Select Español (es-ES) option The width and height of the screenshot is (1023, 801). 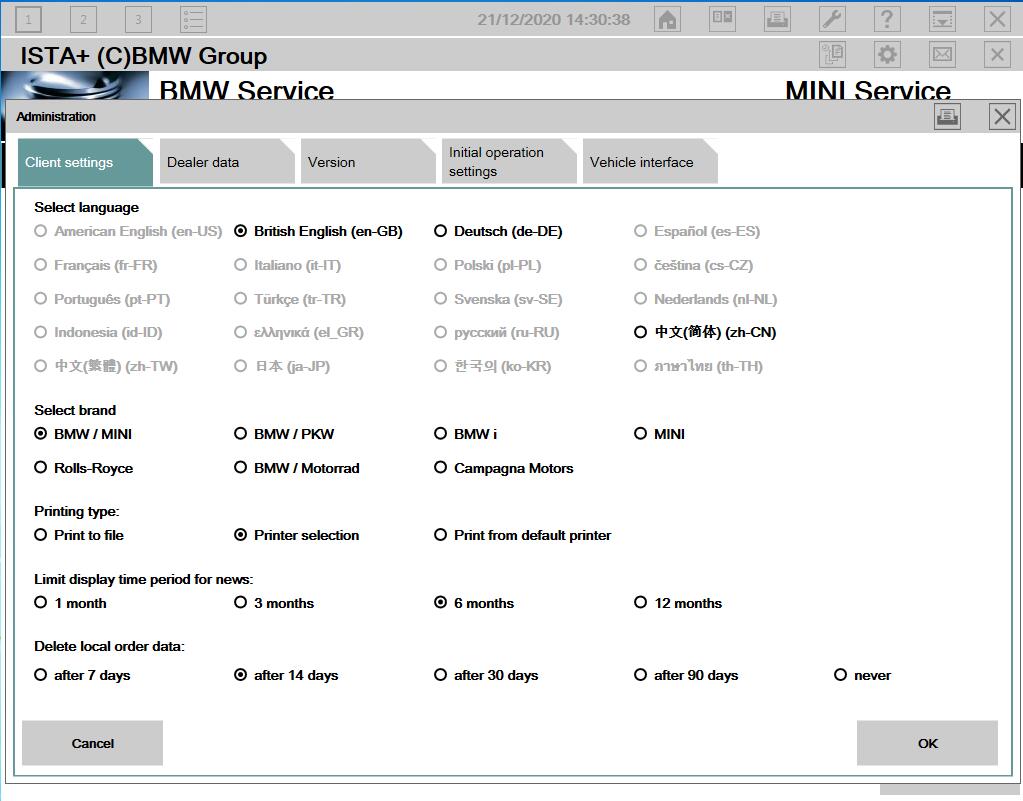(x=697, y=231)
